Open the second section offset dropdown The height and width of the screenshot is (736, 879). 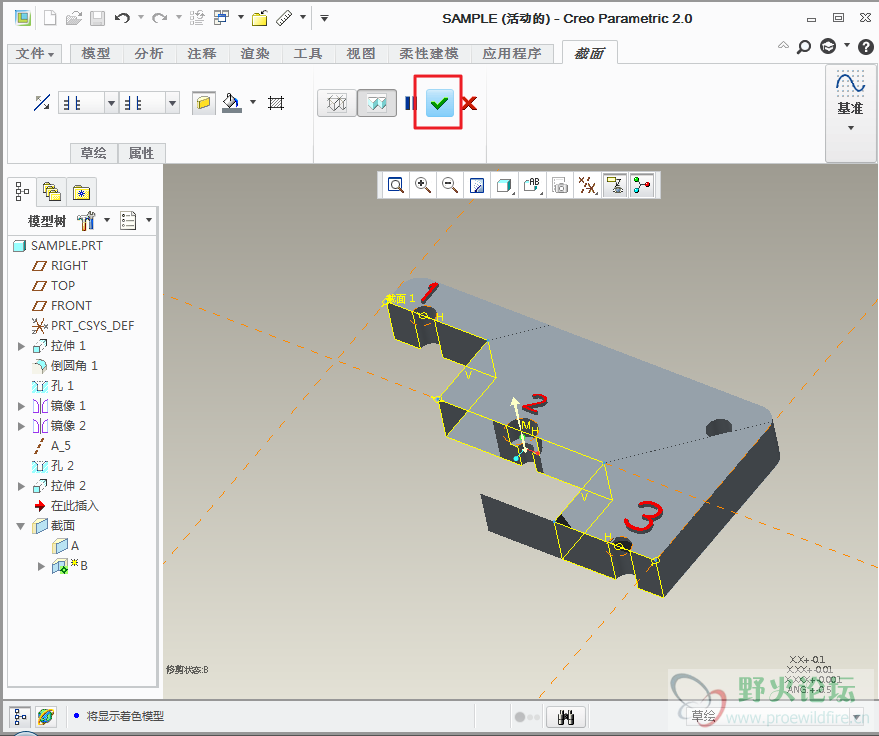tap(173, 103)
